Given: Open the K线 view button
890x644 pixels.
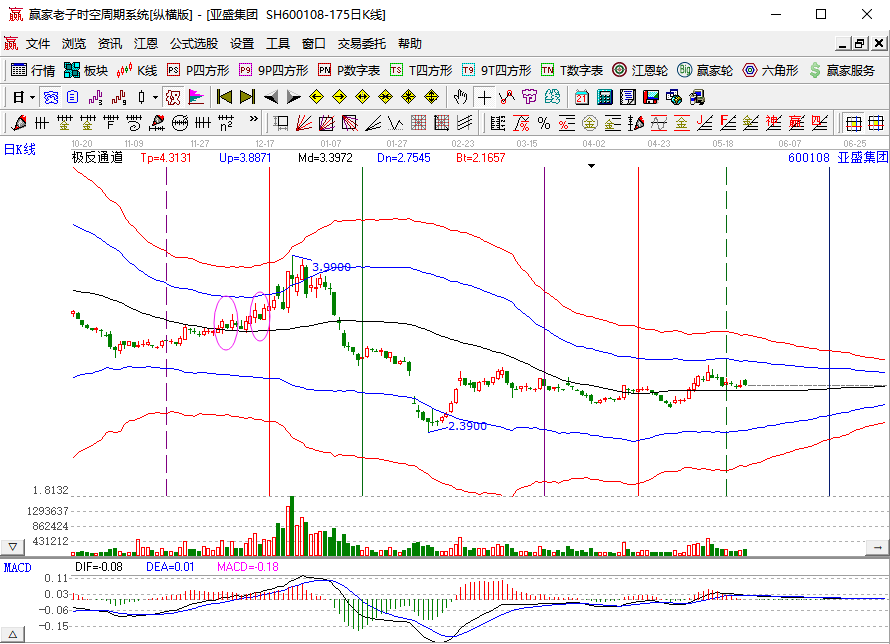Looking at the screenshot, I should 137,70.
